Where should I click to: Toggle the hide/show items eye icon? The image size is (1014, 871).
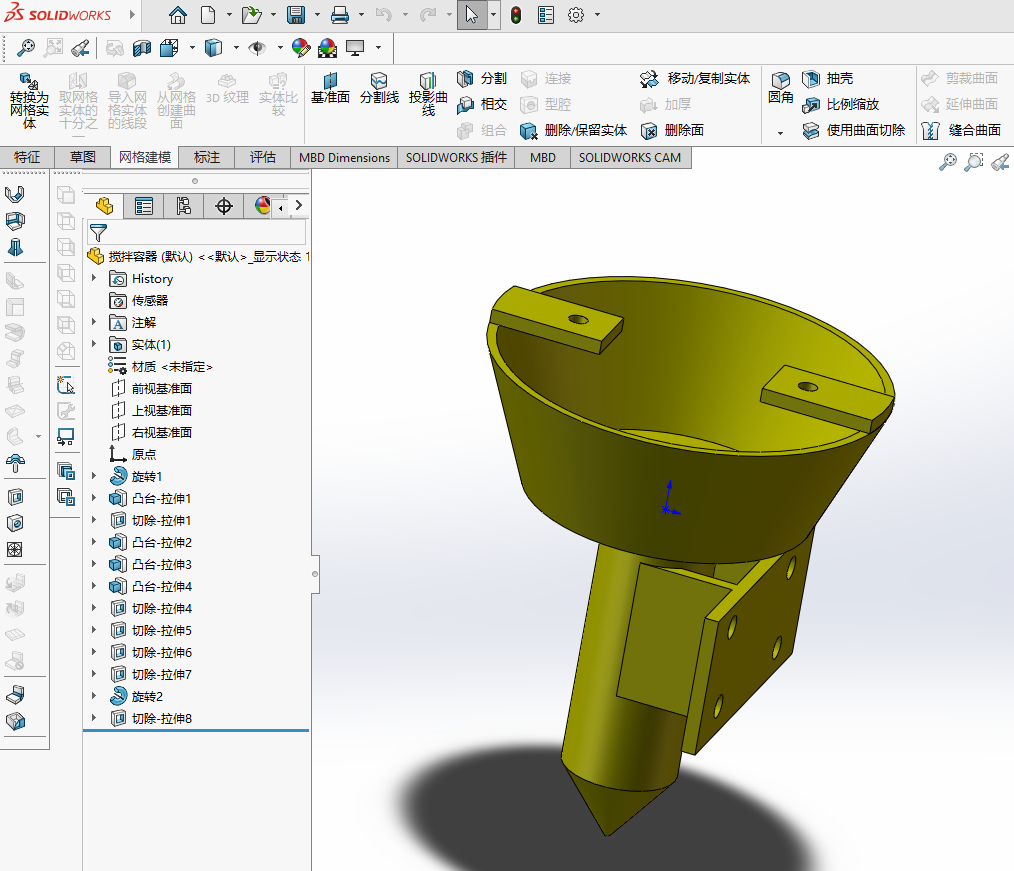(257, 48)
